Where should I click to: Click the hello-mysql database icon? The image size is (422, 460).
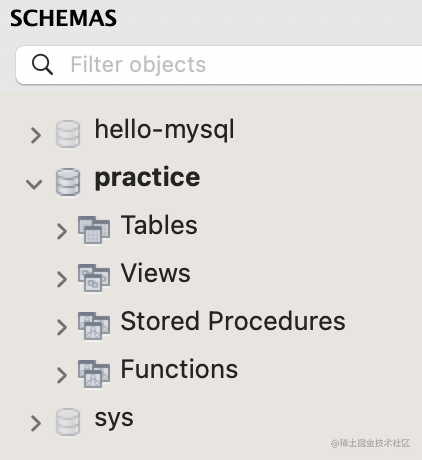pyautogui.click(x=68, y=134)
